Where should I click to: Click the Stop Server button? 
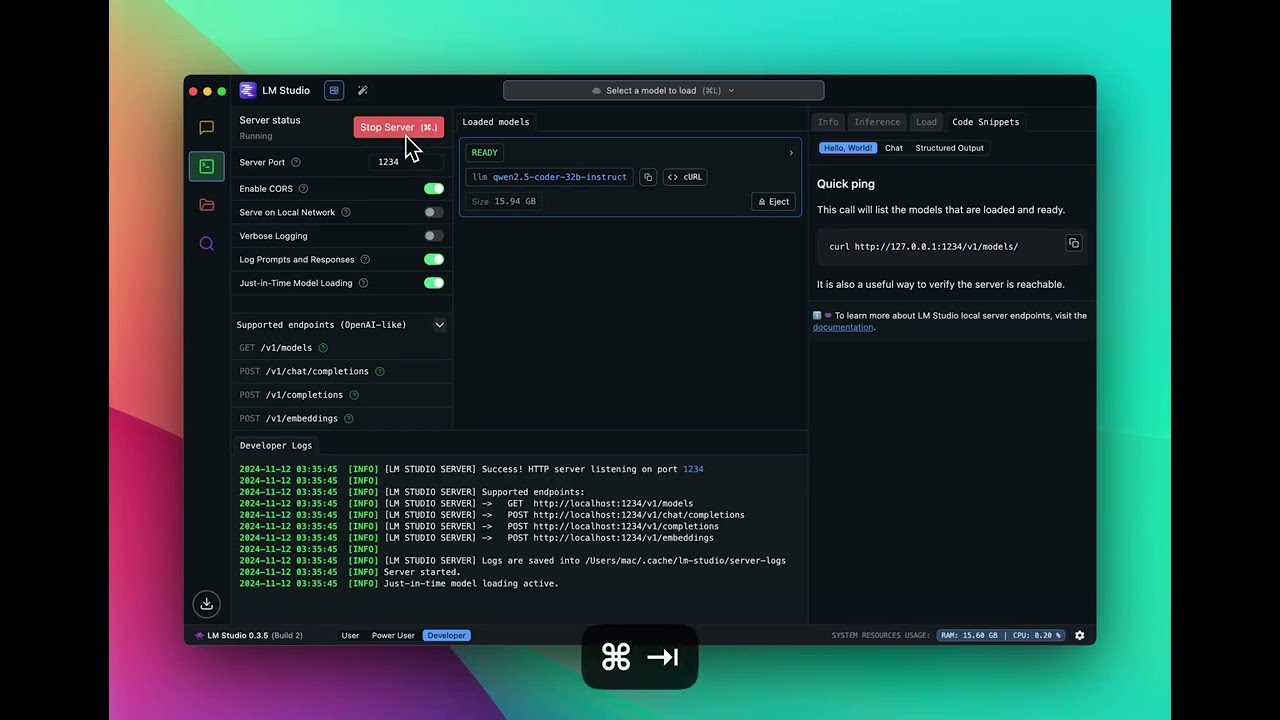pos(398,127)
